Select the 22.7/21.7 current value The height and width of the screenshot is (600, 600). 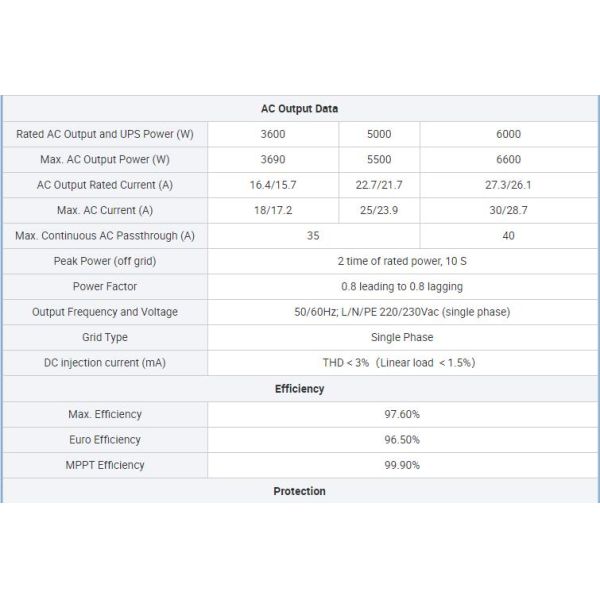click(x=379, y=185)
